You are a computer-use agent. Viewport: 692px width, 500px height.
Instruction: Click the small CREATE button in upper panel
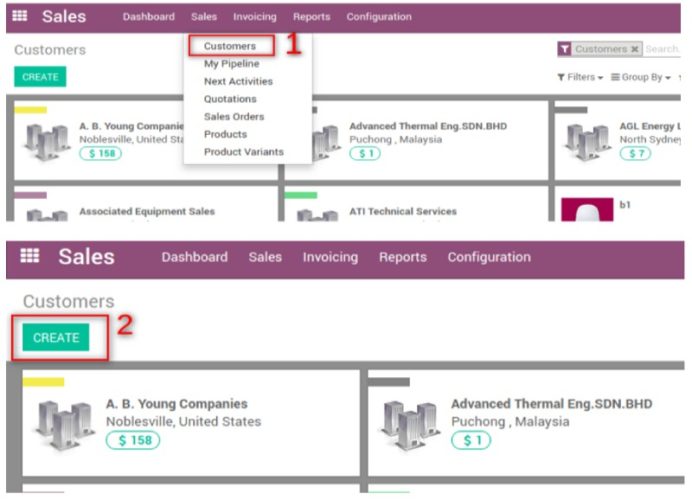40,77
